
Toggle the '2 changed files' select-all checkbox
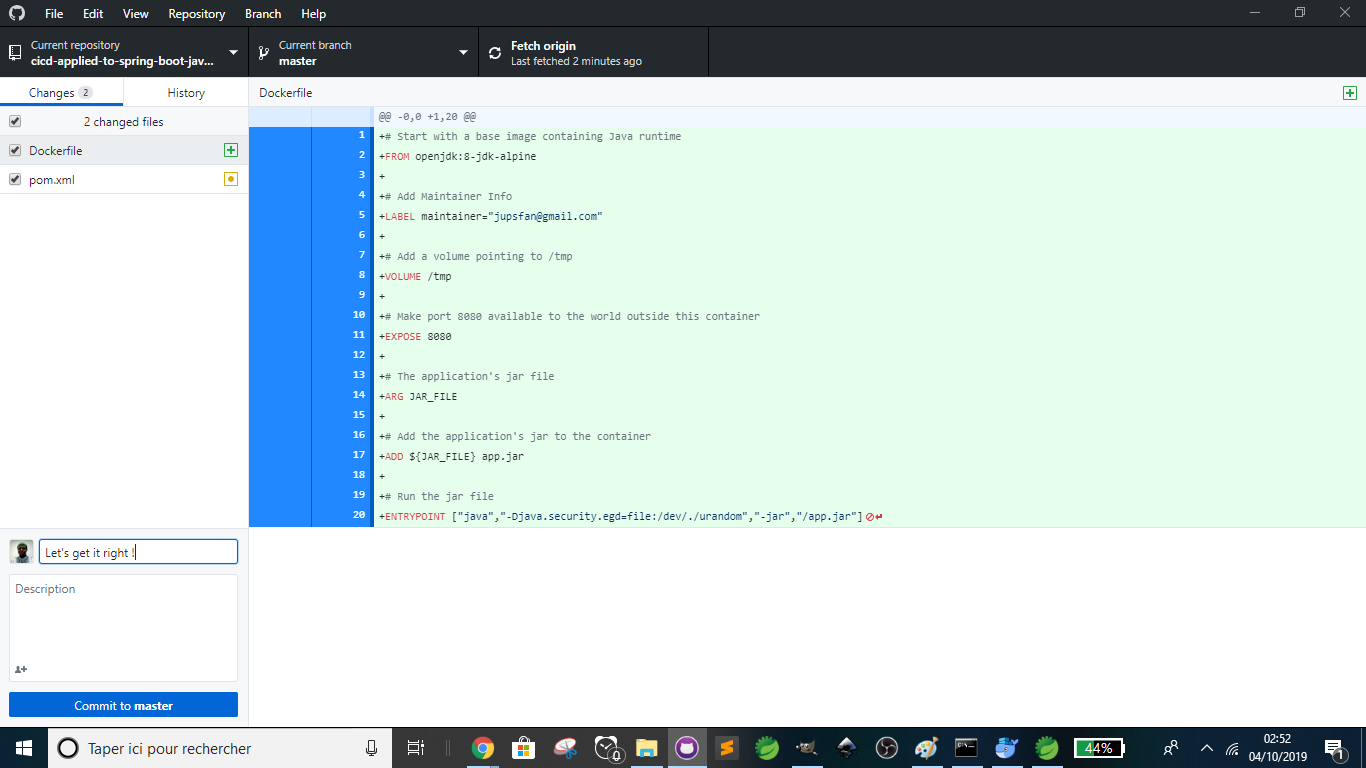click(15, 121)
